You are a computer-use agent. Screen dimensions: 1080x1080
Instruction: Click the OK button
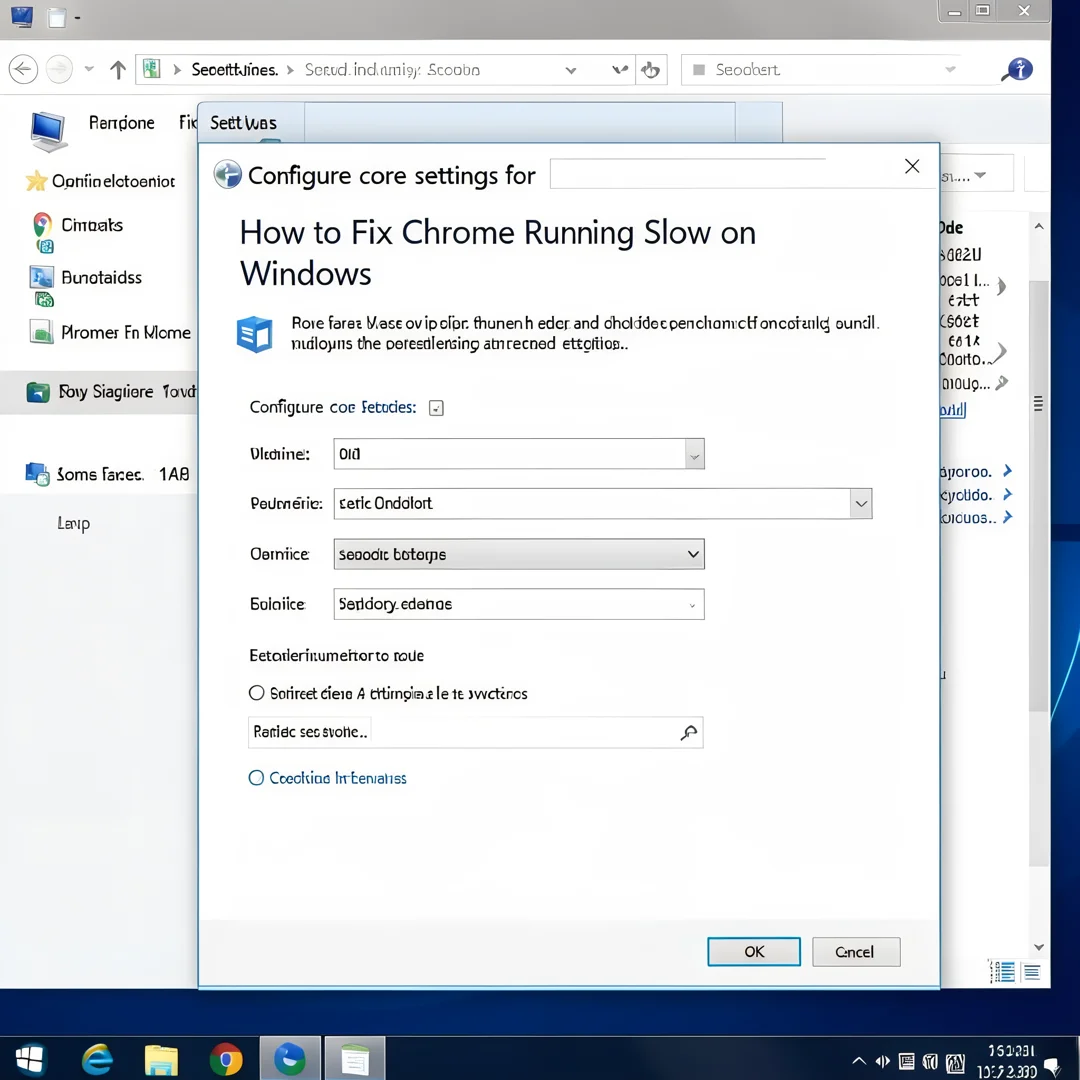pos(754,951)
